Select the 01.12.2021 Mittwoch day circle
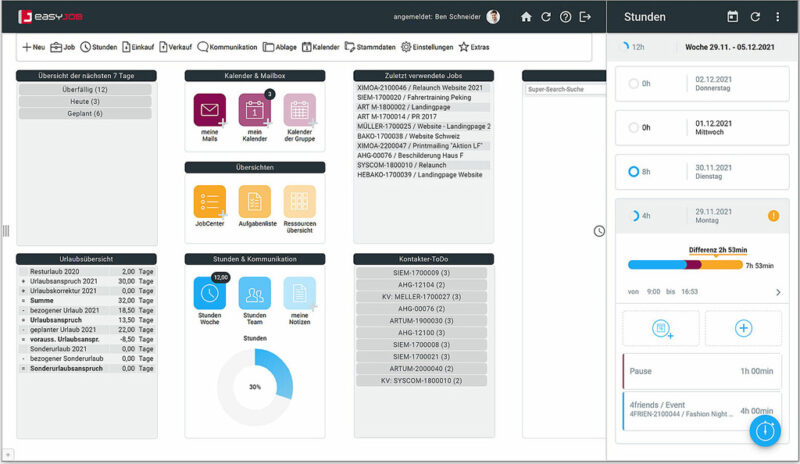800x464 pixels. [633, 128]
